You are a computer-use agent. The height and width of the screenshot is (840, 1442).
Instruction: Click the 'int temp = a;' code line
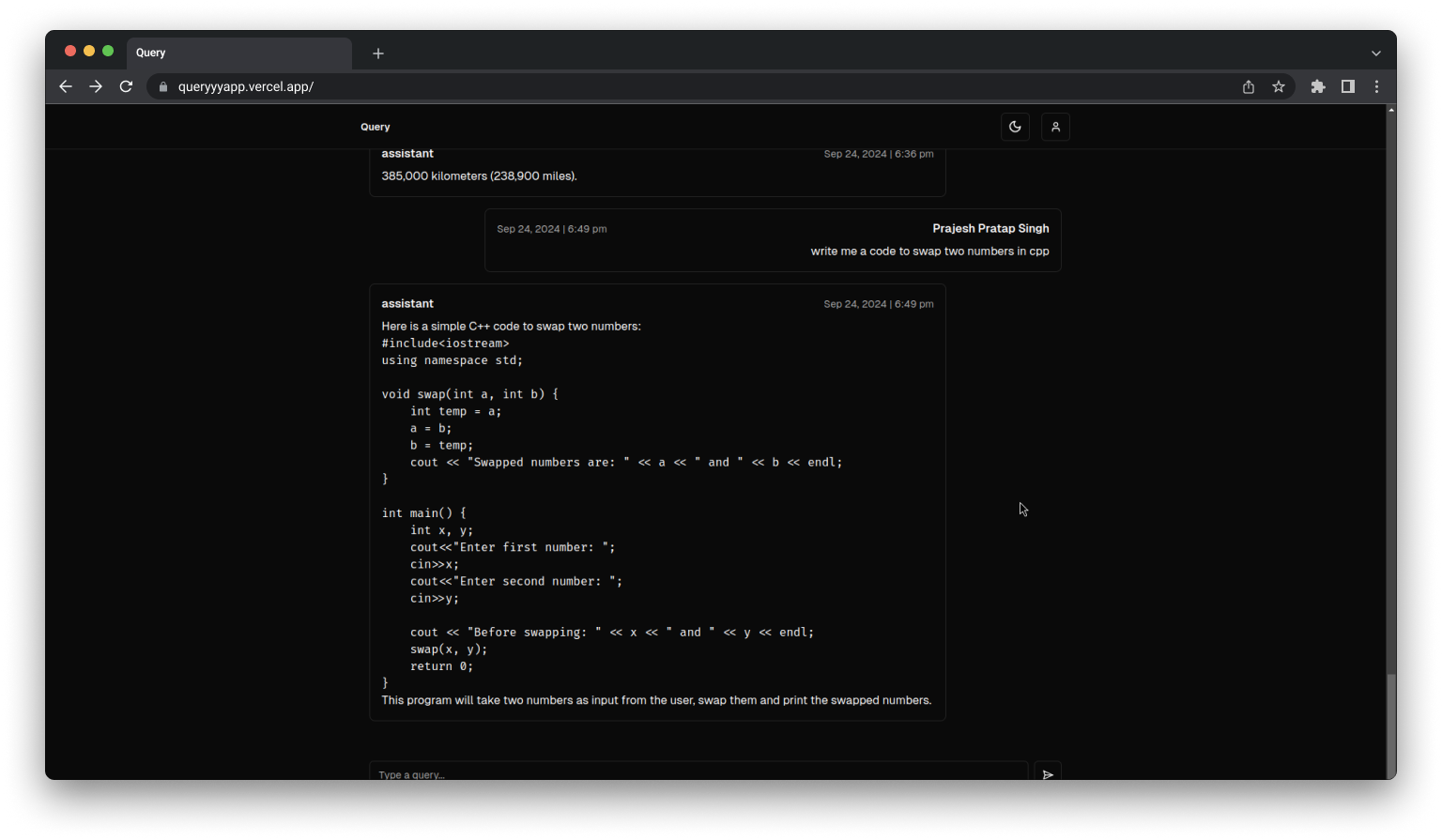[x=455, y=411]
